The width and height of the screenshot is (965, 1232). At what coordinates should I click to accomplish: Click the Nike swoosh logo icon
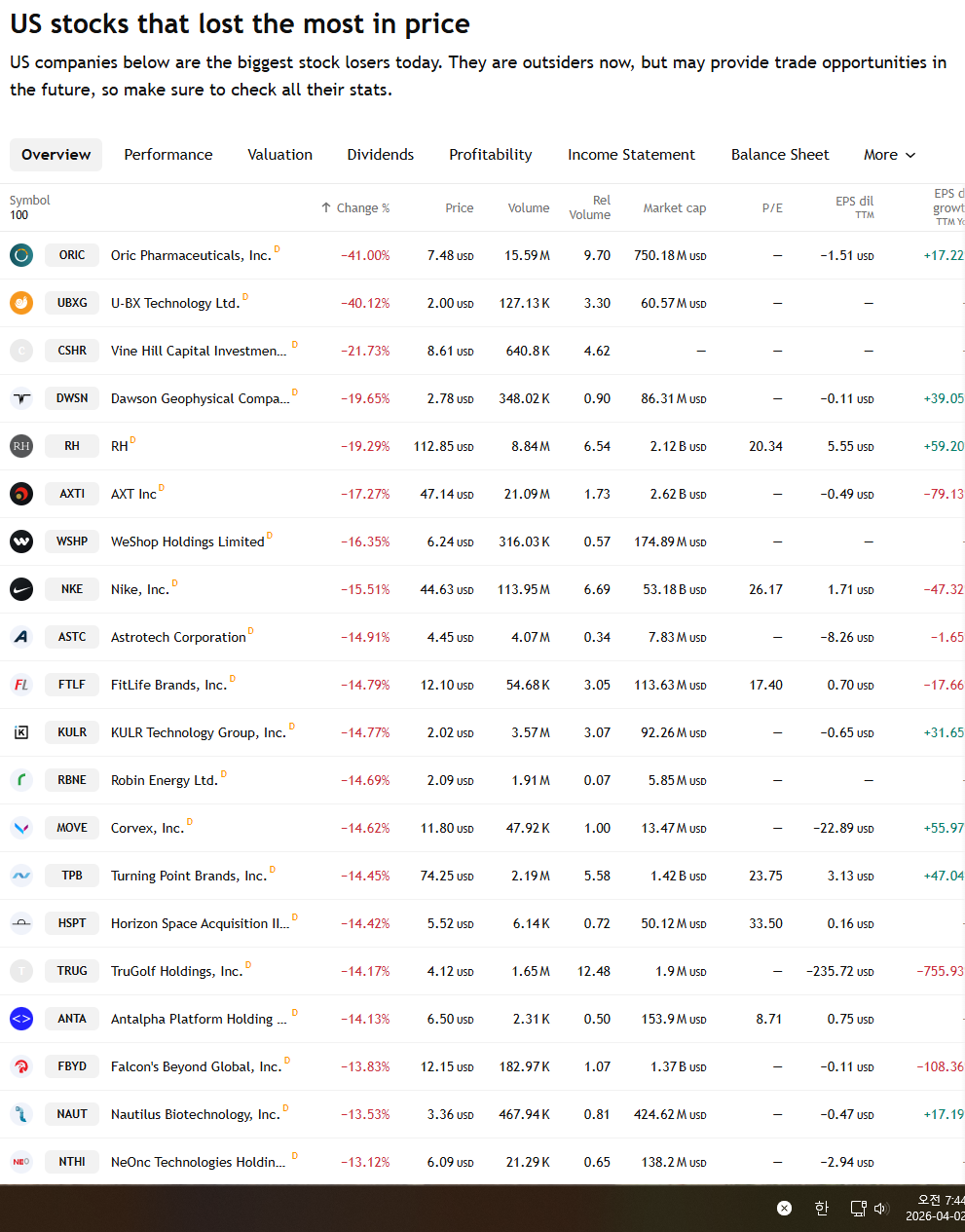21,589
